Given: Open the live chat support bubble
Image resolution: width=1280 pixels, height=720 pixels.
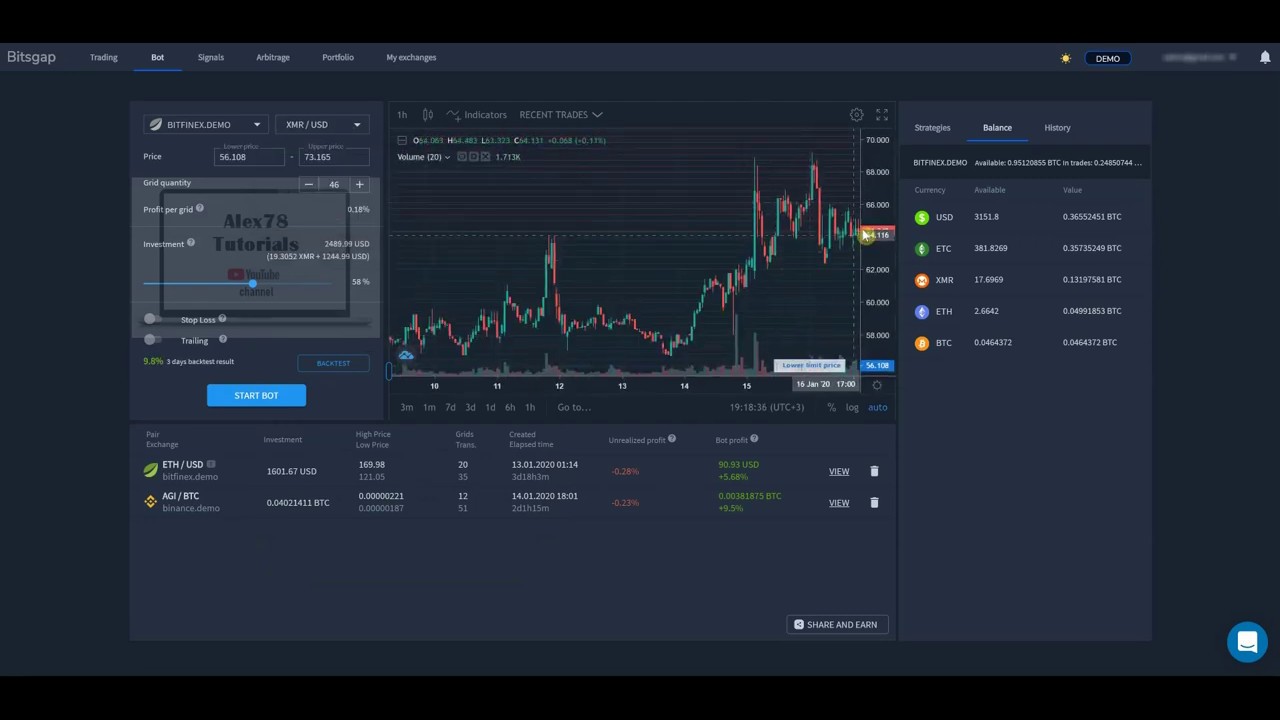Looking at the screenshot, I should (x=1247, y=642).
